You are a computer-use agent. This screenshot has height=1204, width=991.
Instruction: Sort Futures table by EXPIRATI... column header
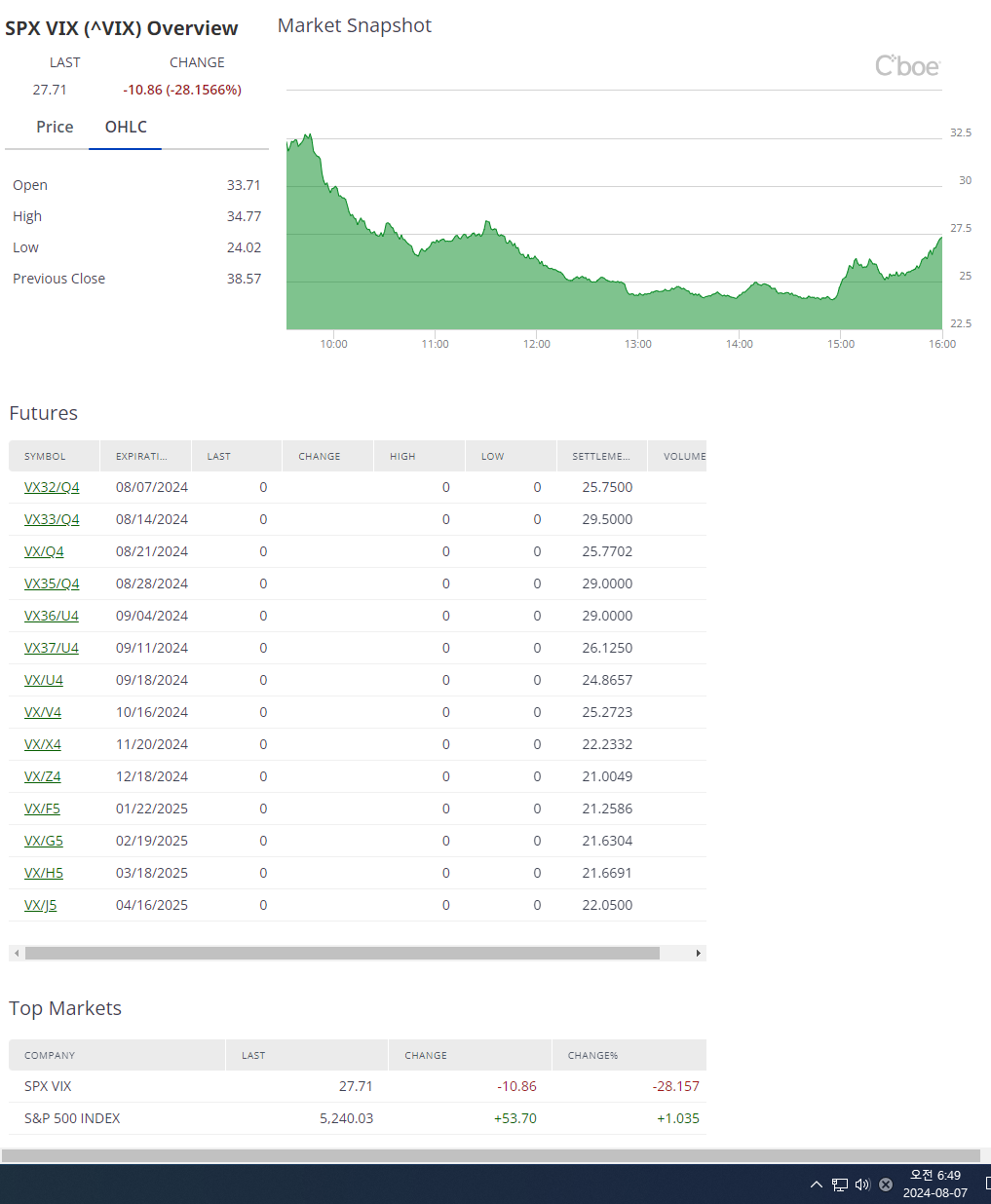146,456
